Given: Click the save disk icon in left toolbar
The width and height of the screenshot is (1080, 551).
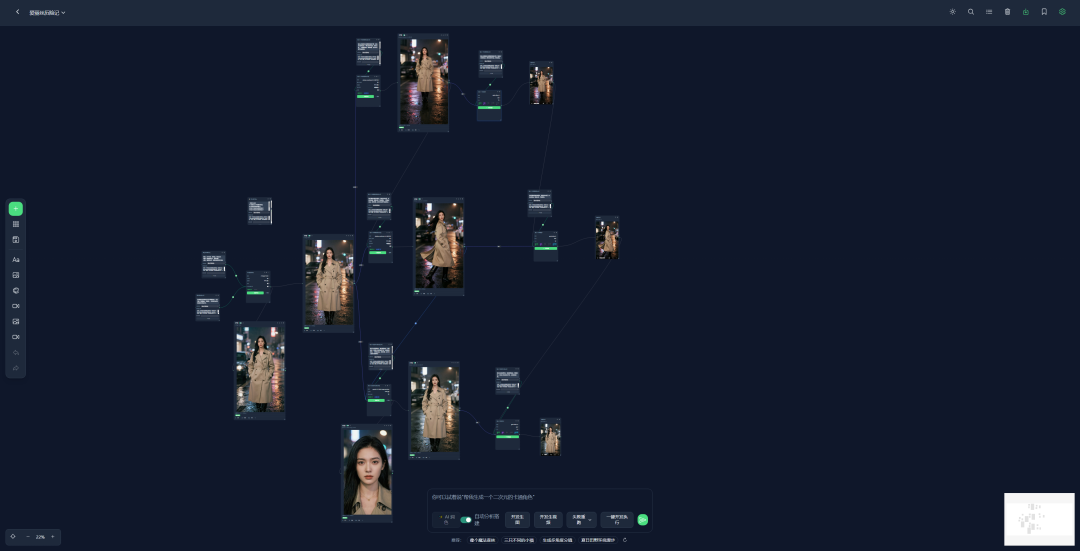Looking at the screenshot, I should tap(16, 240).
